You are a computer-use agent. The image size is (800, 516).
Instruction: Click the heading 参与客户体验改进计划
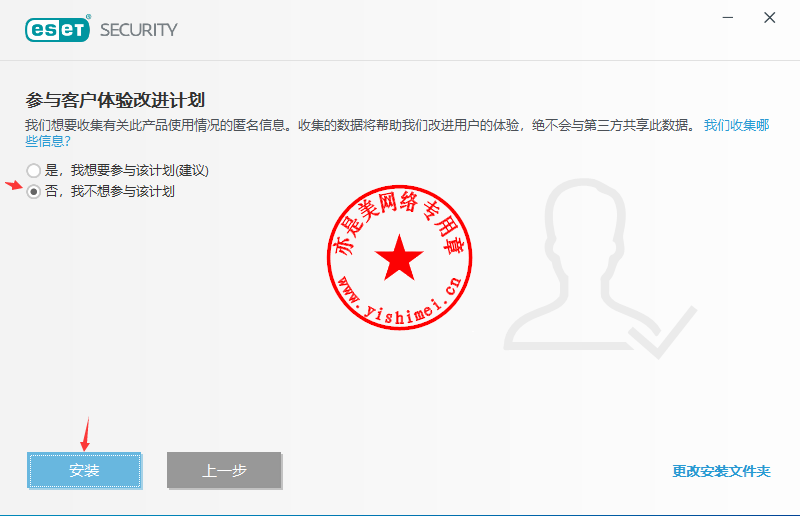click(x=115, y=100)
